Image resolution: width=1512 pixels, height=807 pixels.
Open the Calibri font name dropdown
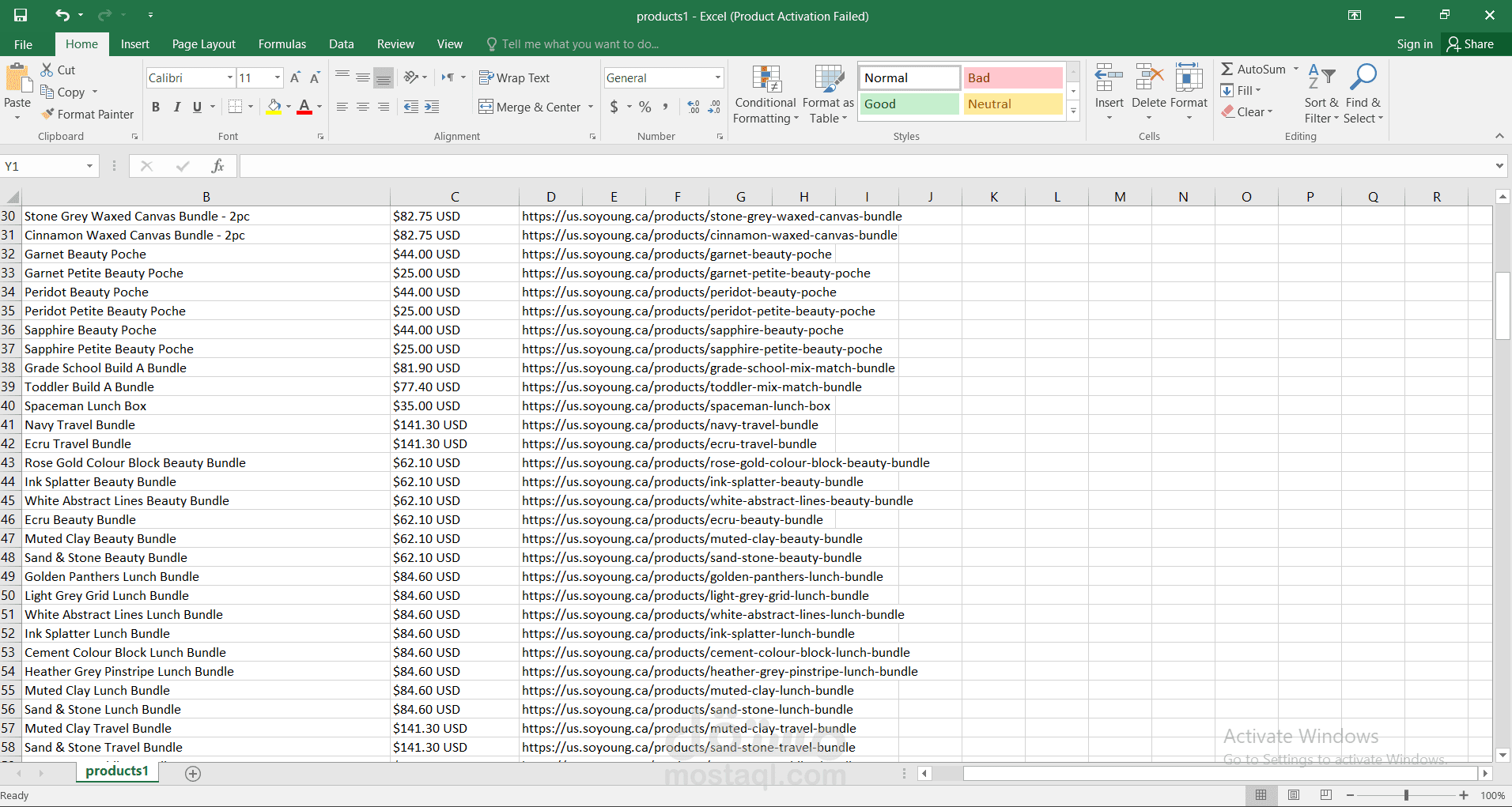coord(230,77)
